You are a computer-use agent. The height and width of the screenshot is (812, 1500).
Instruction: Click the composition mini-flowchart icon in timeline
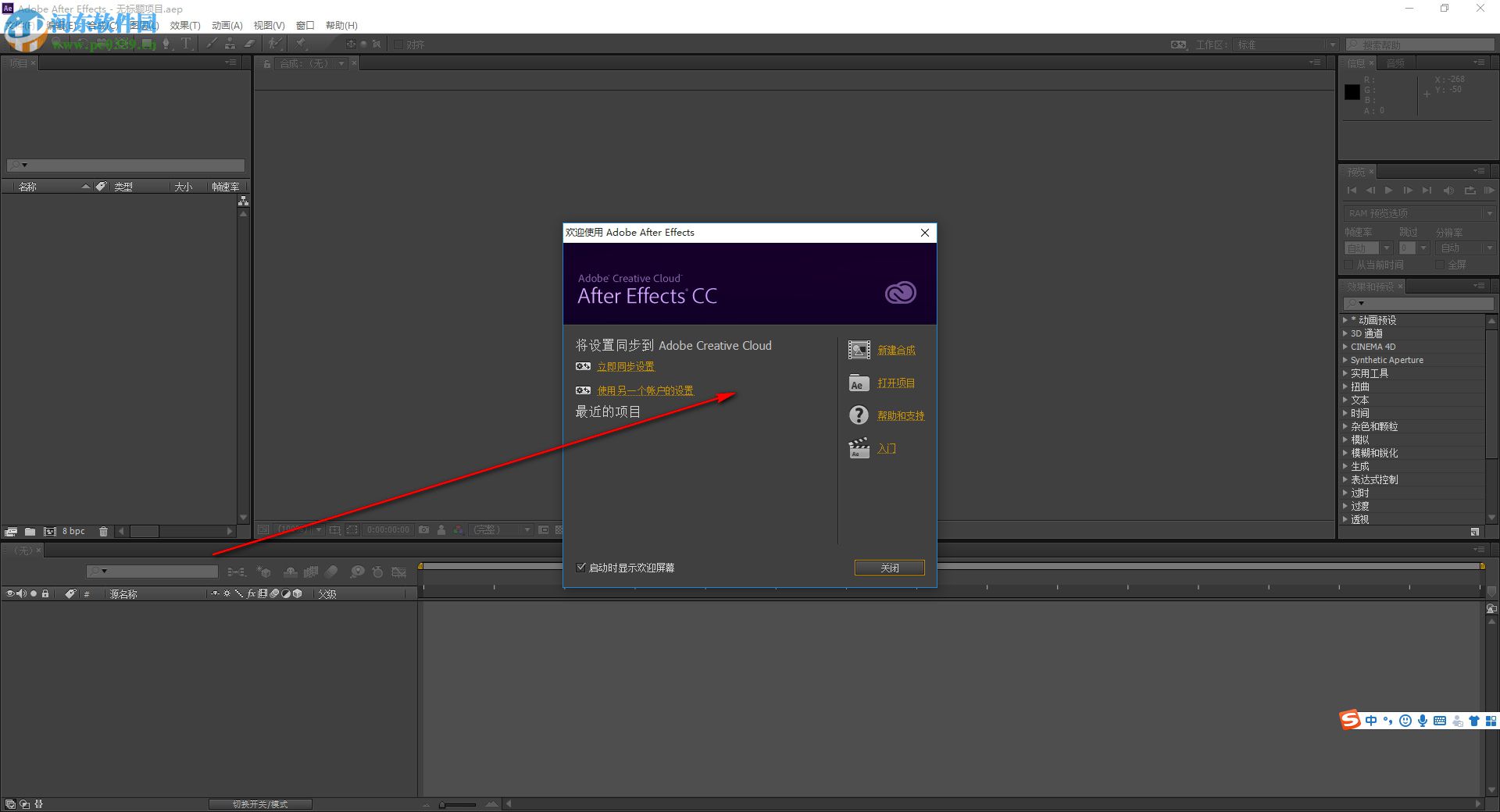tap(236, 572)
